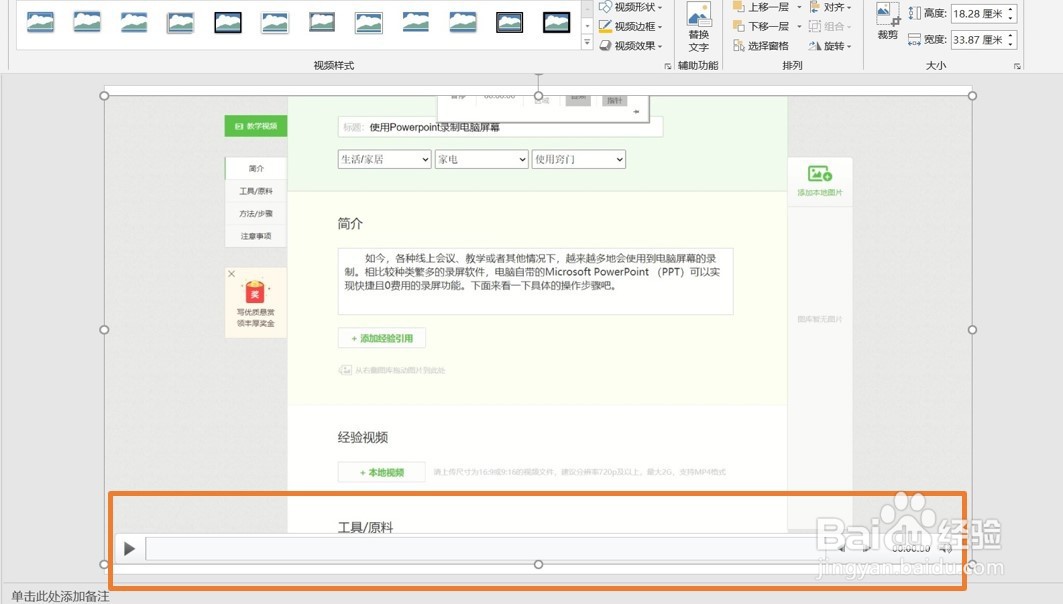This screenshot has width=1063, height=604.
Task: Apply the fifth video style with black frame
Action: (228, 22)
